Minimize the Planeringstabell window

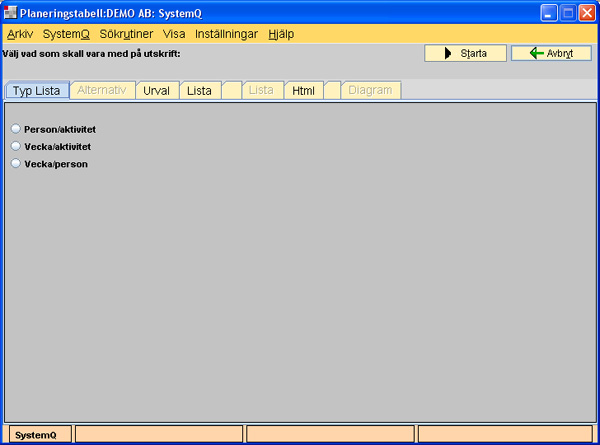click(x=549, y=13)
